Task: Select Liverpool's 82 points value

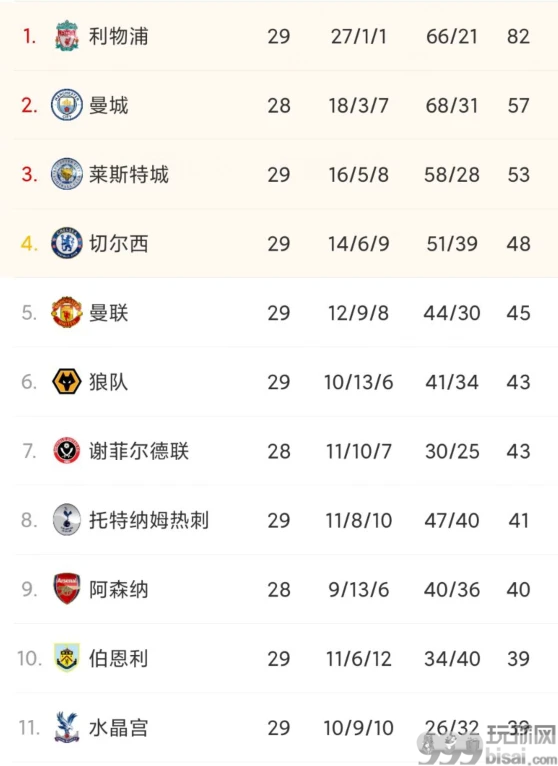Action: click(x=518, y=36)
